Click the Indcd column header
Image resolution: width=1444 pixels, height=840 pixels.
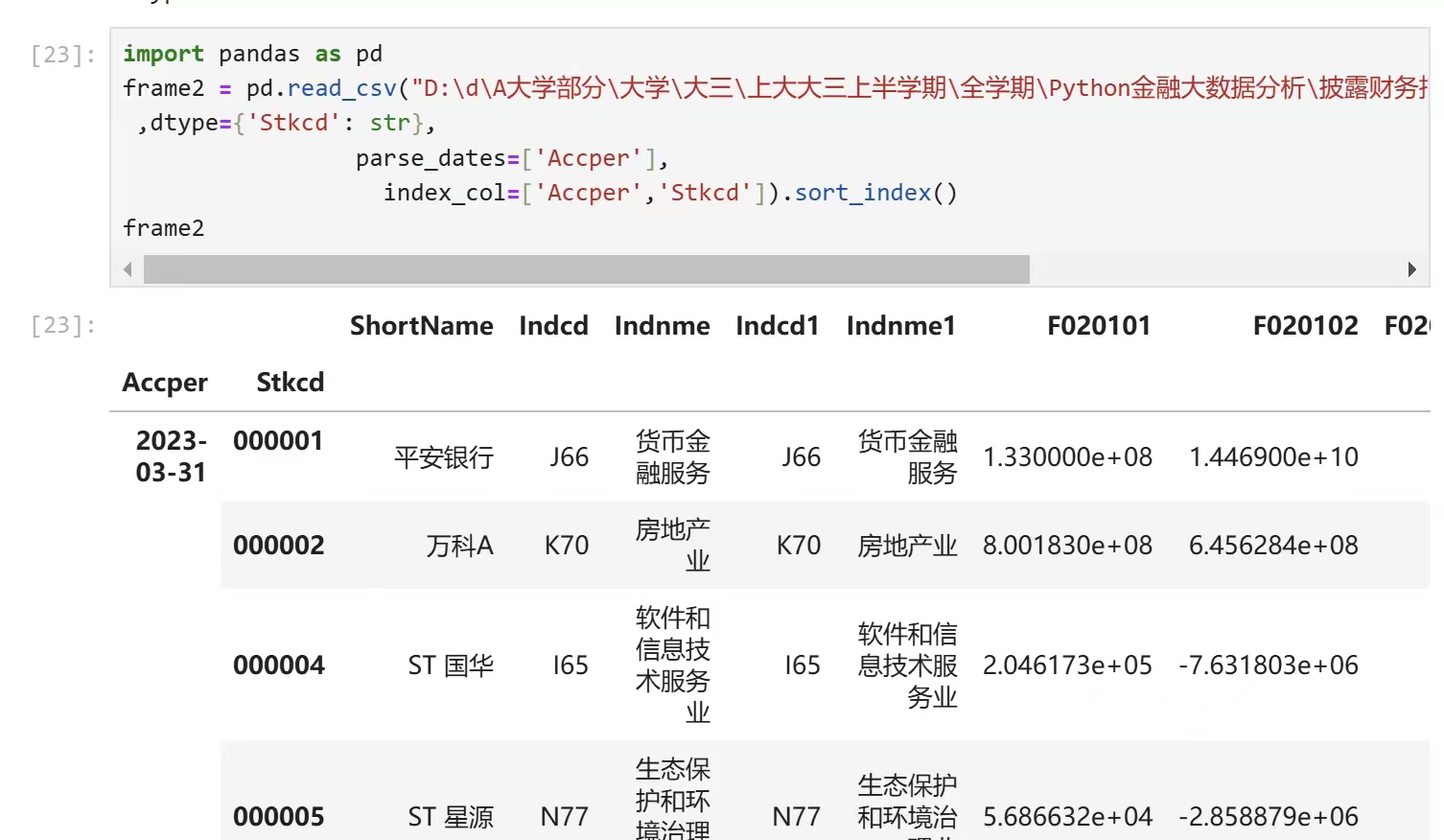coord(553,326)
